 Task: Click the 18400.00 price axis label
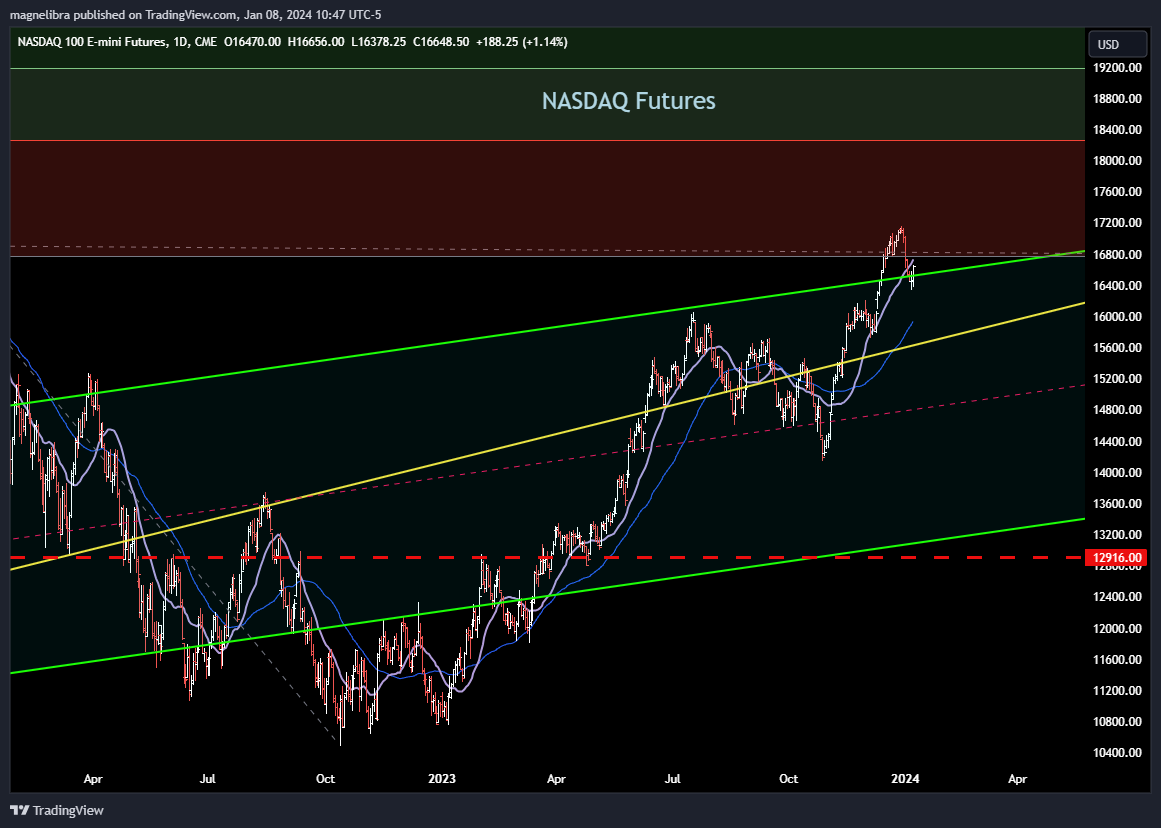click(1117, 130)
